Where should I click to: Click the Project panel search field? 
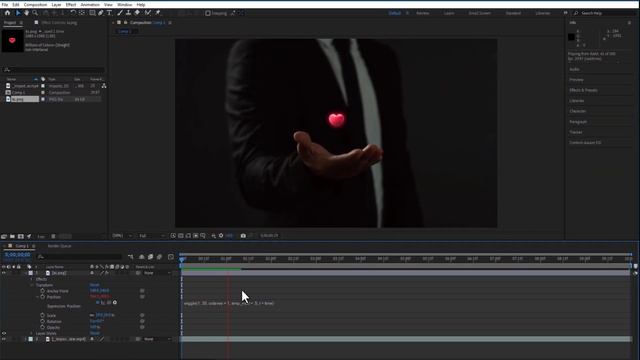54,70
